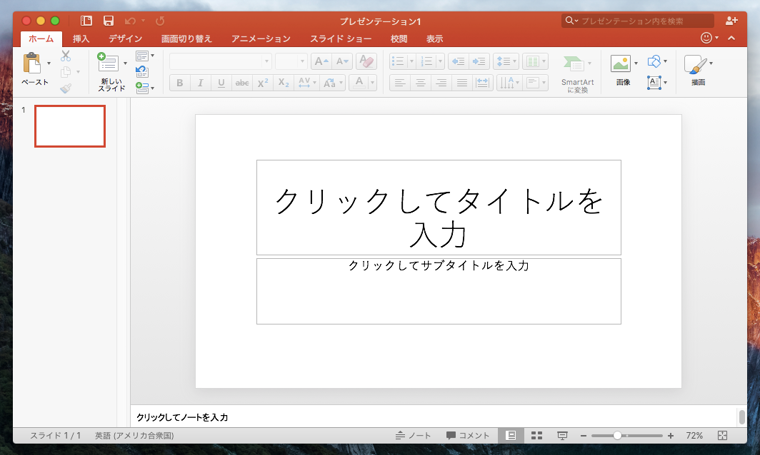Toggle Italic formatting
The image size is (760, 455).
[200, 83]
